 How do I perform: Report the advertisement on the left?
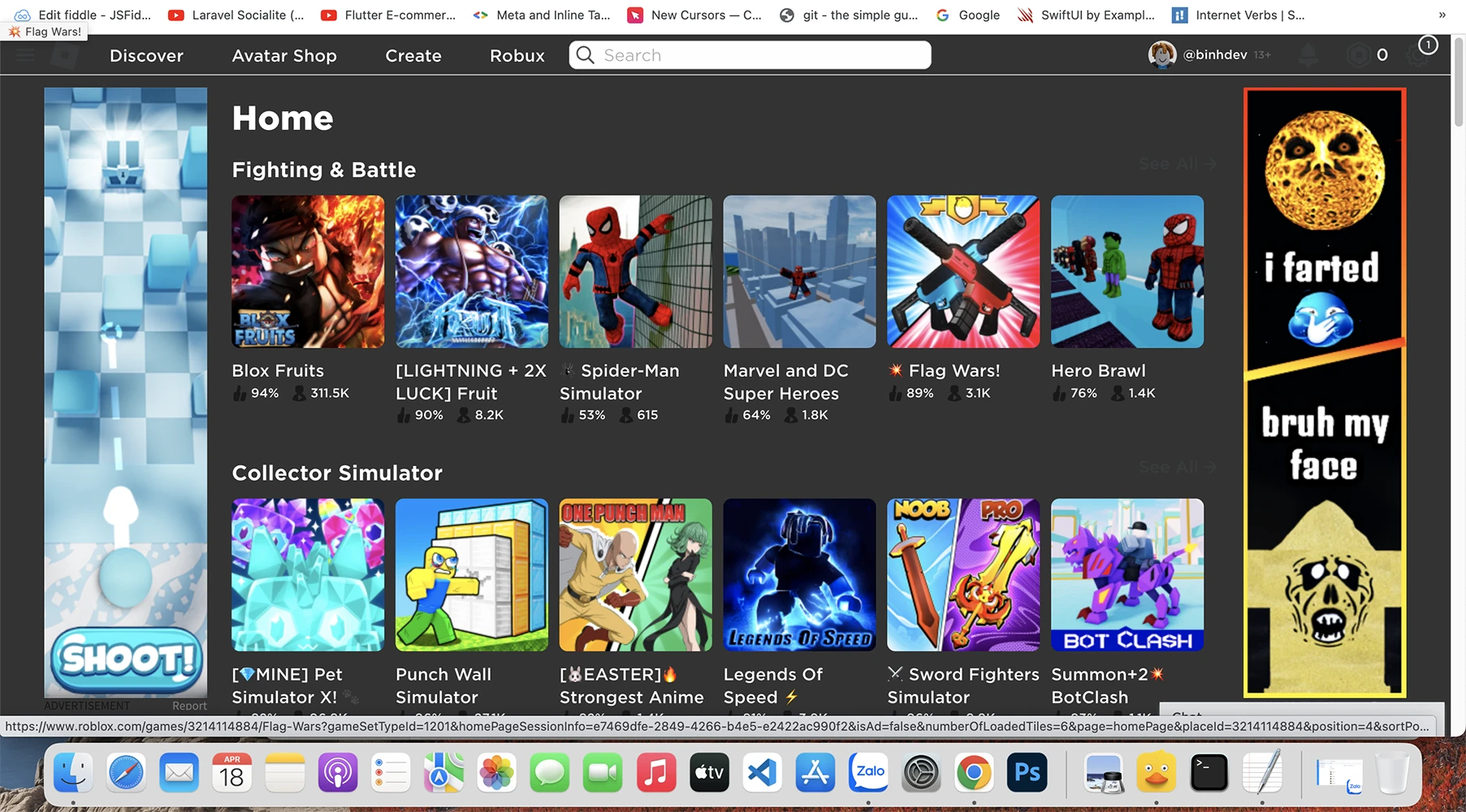tap(189, 705)
